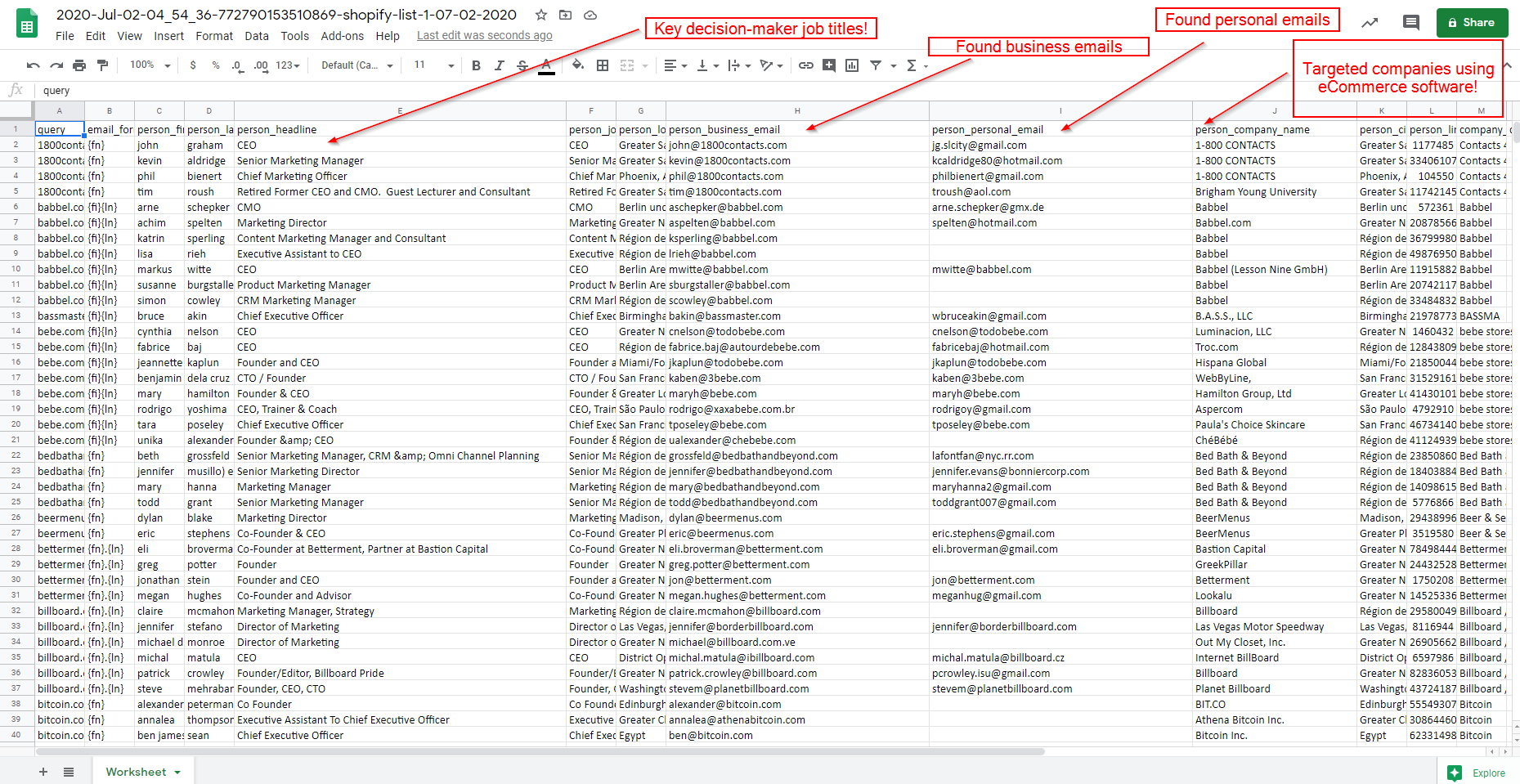
Task: Open Explore panel
Action: [x=1478, y=773]
